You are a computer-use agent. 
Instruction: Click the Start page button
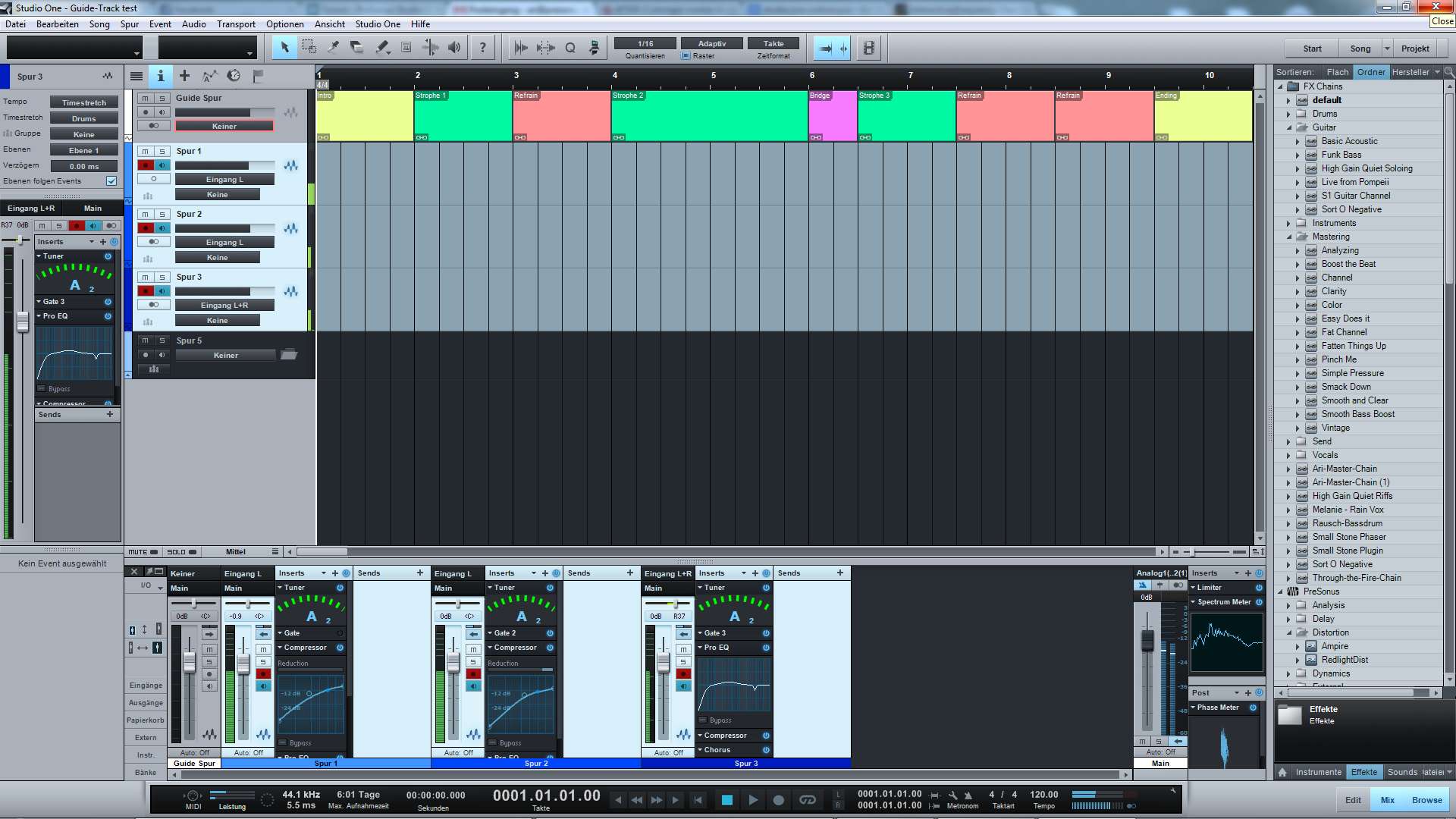click(x=1312, y=49)
